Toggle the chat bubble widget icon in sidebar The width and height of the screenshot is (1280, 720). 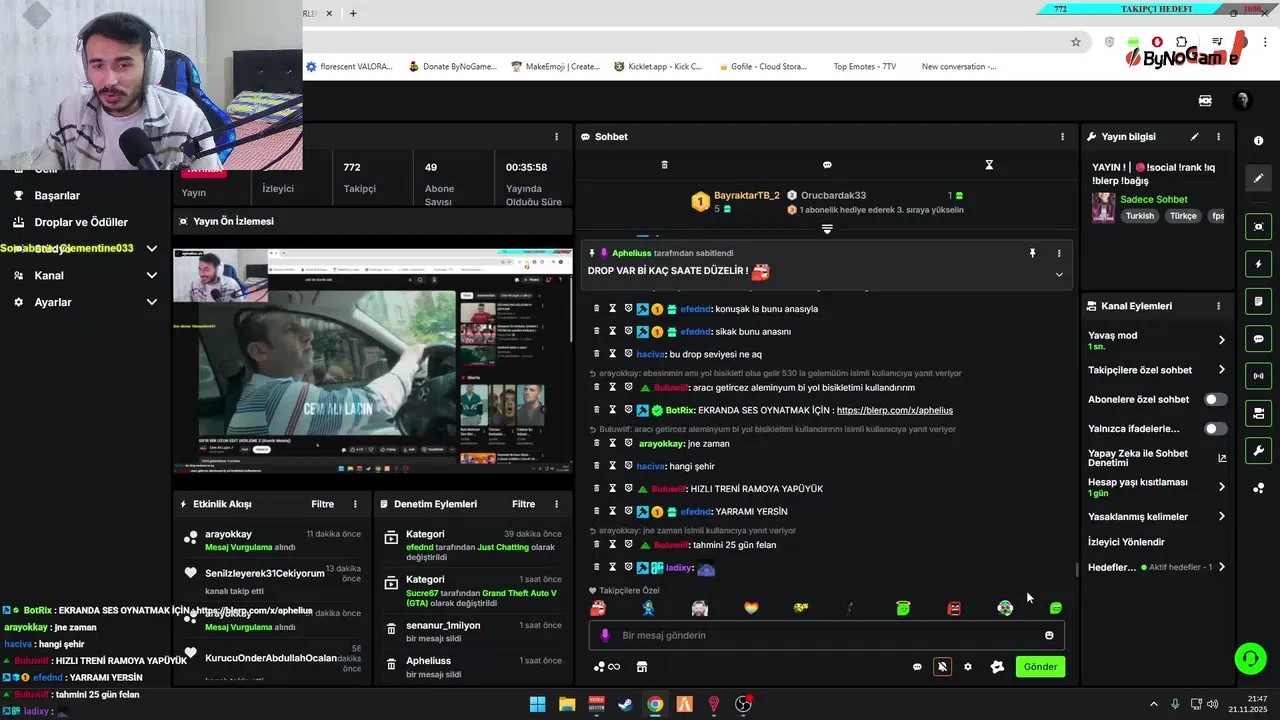click(x=1258, y=339)
